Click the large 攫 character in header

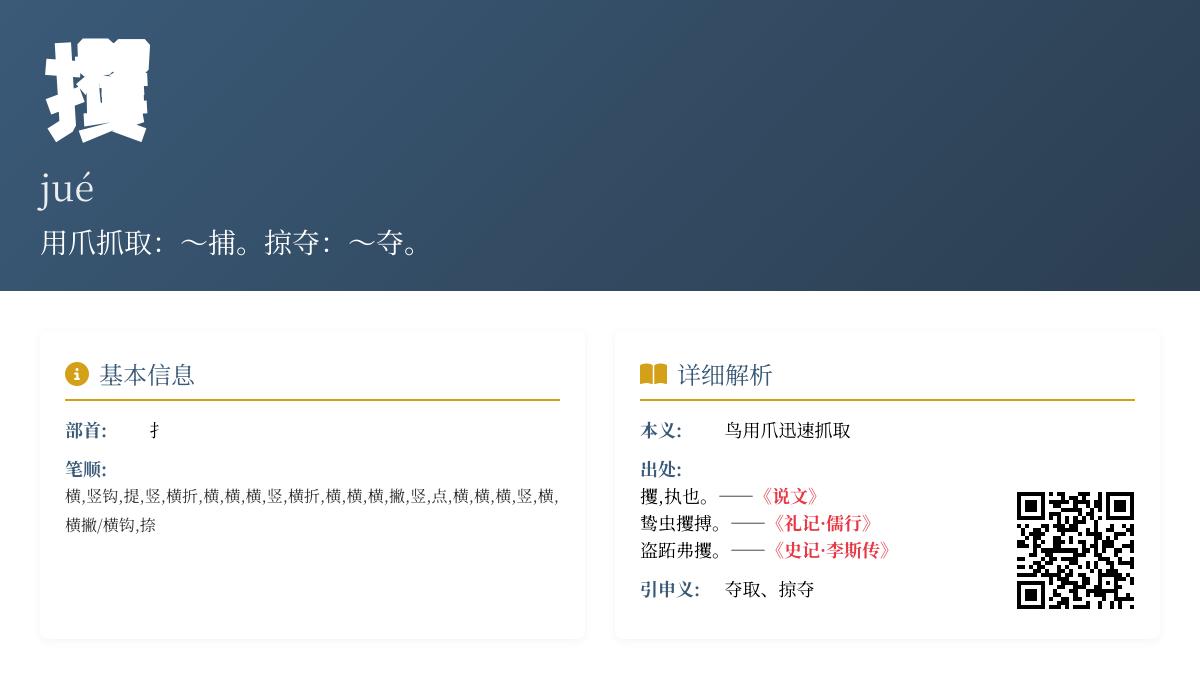98,91
